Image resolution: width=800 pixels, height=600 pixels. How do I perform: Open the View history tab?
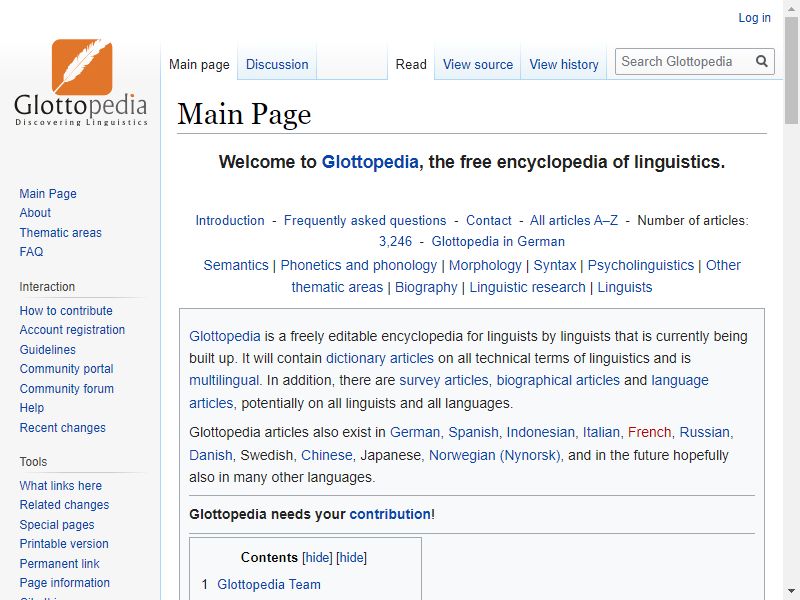pos(564,65)
